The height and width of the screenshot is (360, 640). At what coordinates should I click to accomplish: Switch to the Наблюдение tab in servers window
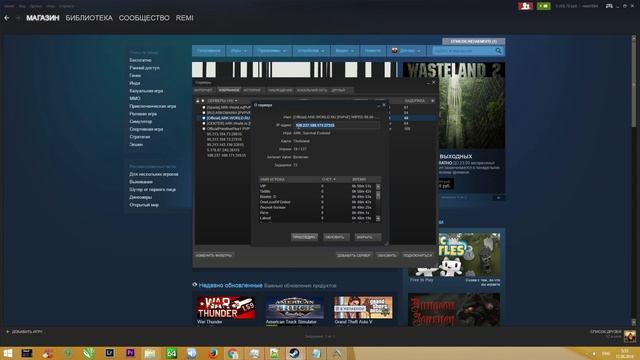coord(280,90)
